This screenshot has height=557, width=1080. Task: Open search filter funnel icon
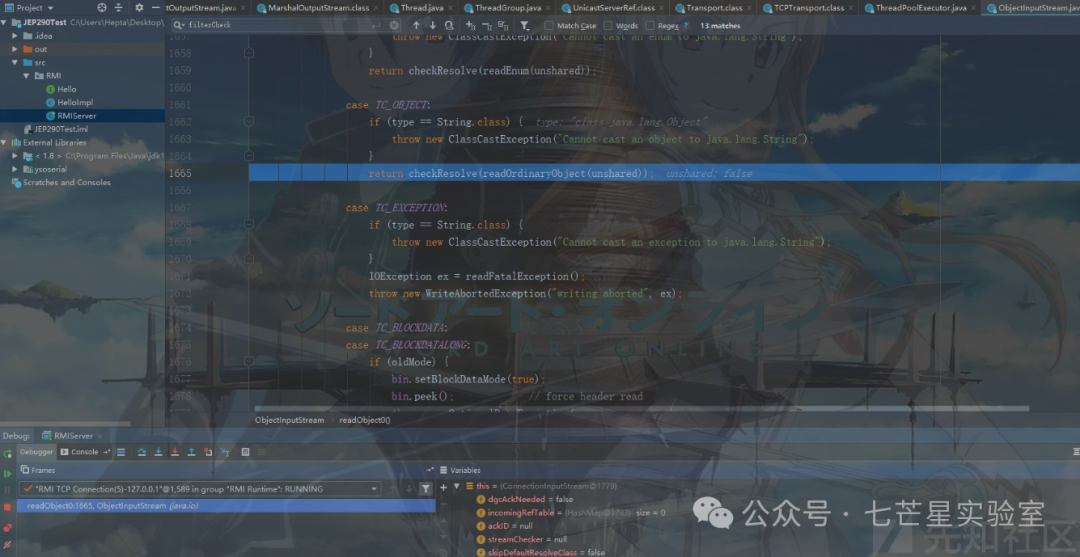tap(525, 25)
